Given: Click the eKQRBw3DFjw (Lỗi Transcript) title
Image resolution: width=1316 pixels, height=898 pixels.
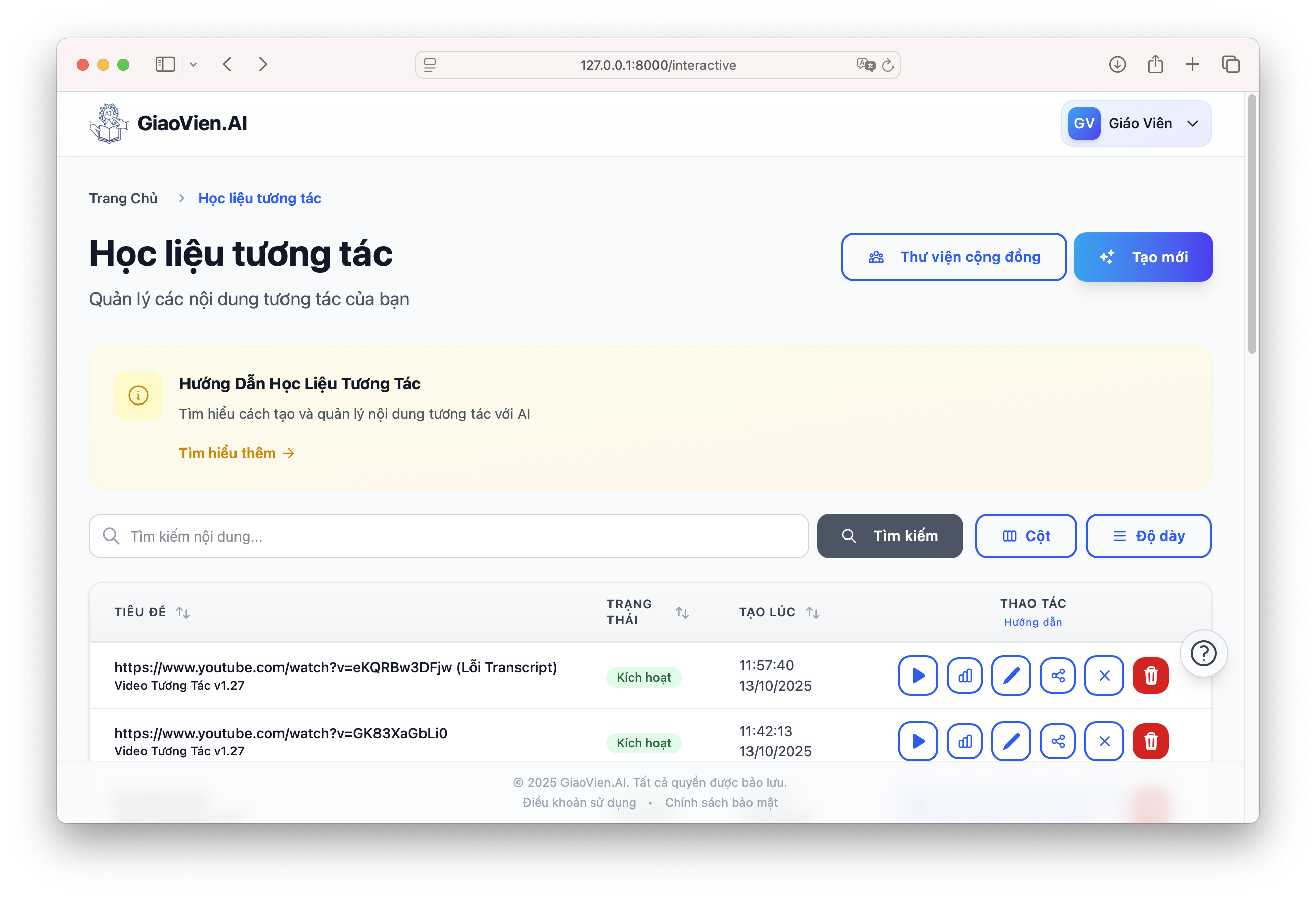Looking at the screenshot, I should click(x=336, y=667).
